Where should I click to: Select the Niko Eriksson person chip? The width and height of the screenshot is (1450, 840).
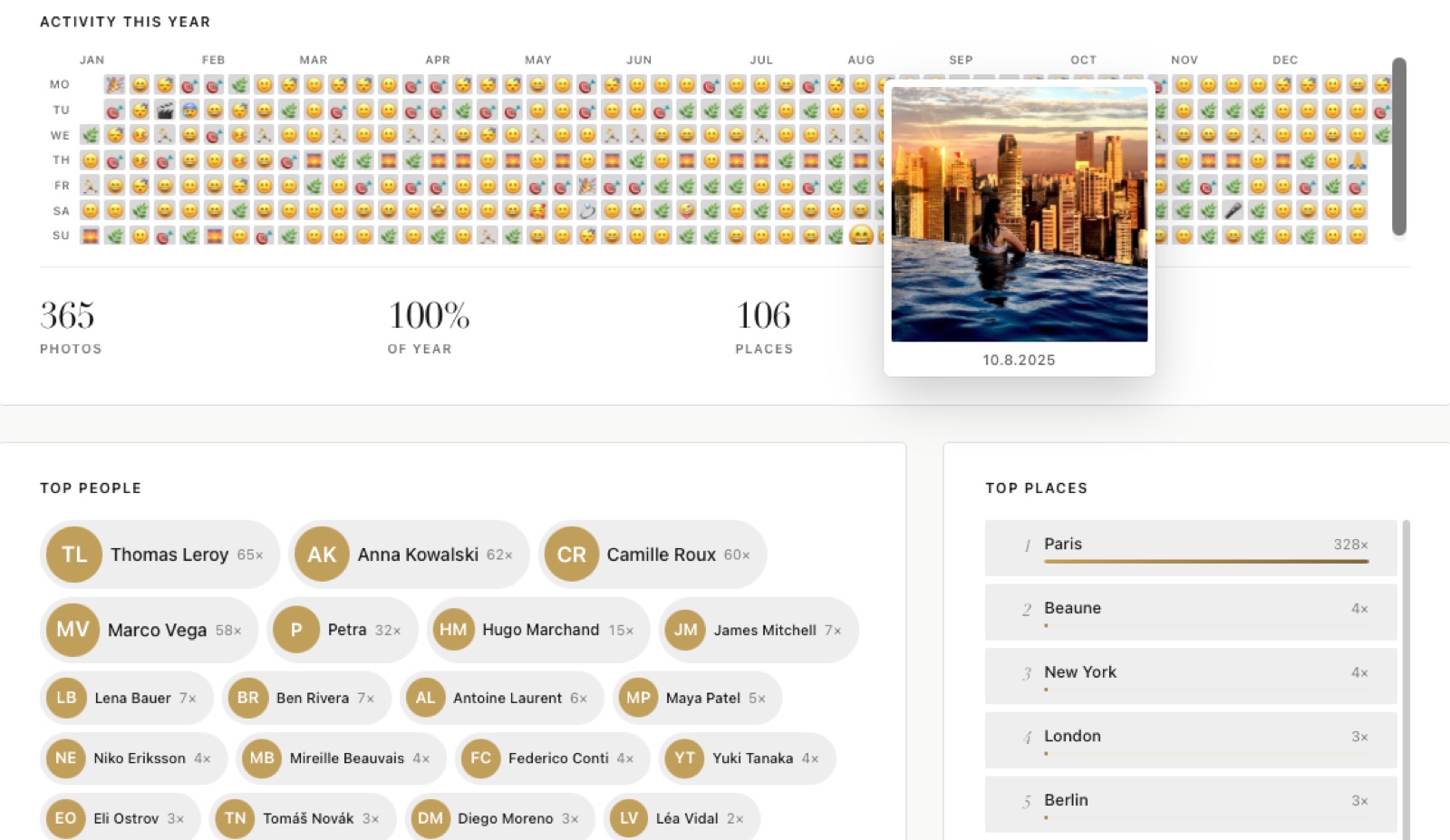click(x=133, y=758)
